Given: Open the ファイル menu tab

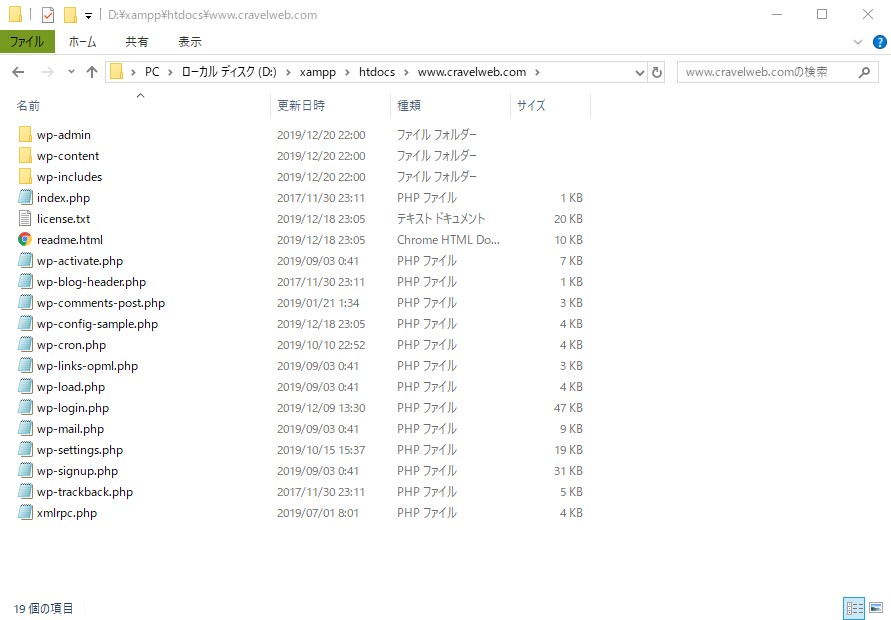Looking at the screenshot, I should click(27, 42).
